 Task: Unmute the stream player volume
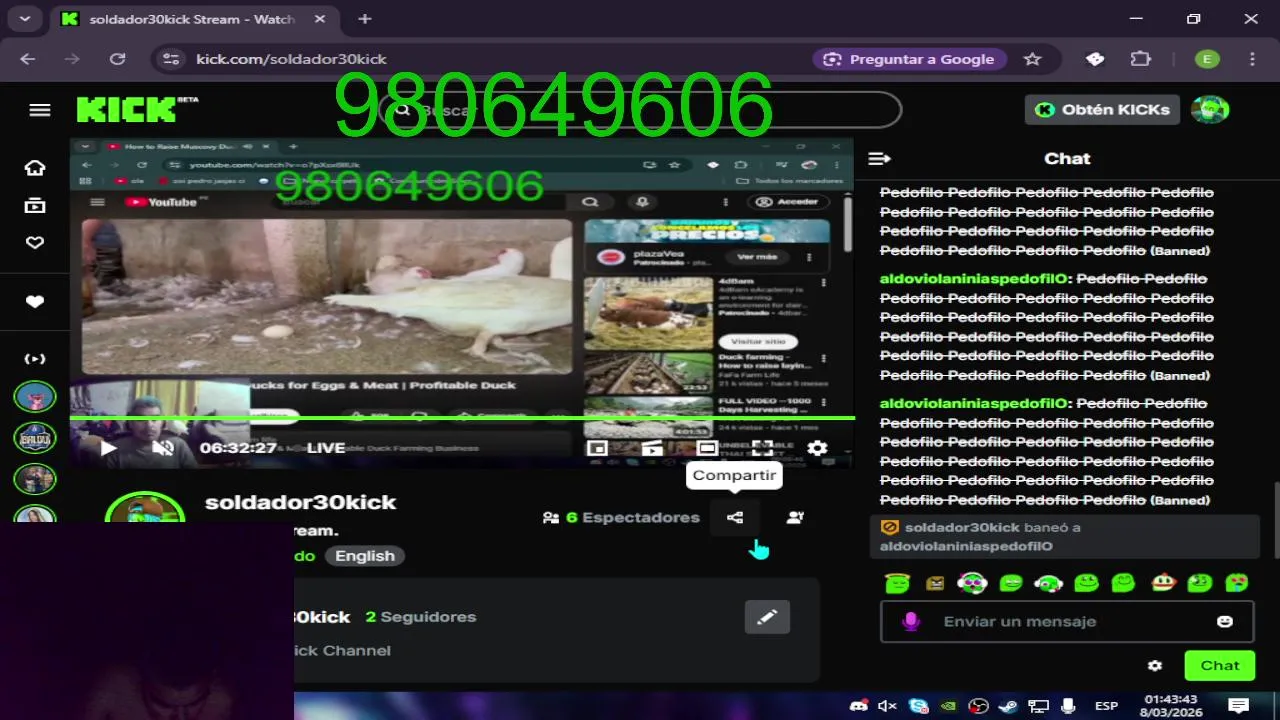(163, 448)
